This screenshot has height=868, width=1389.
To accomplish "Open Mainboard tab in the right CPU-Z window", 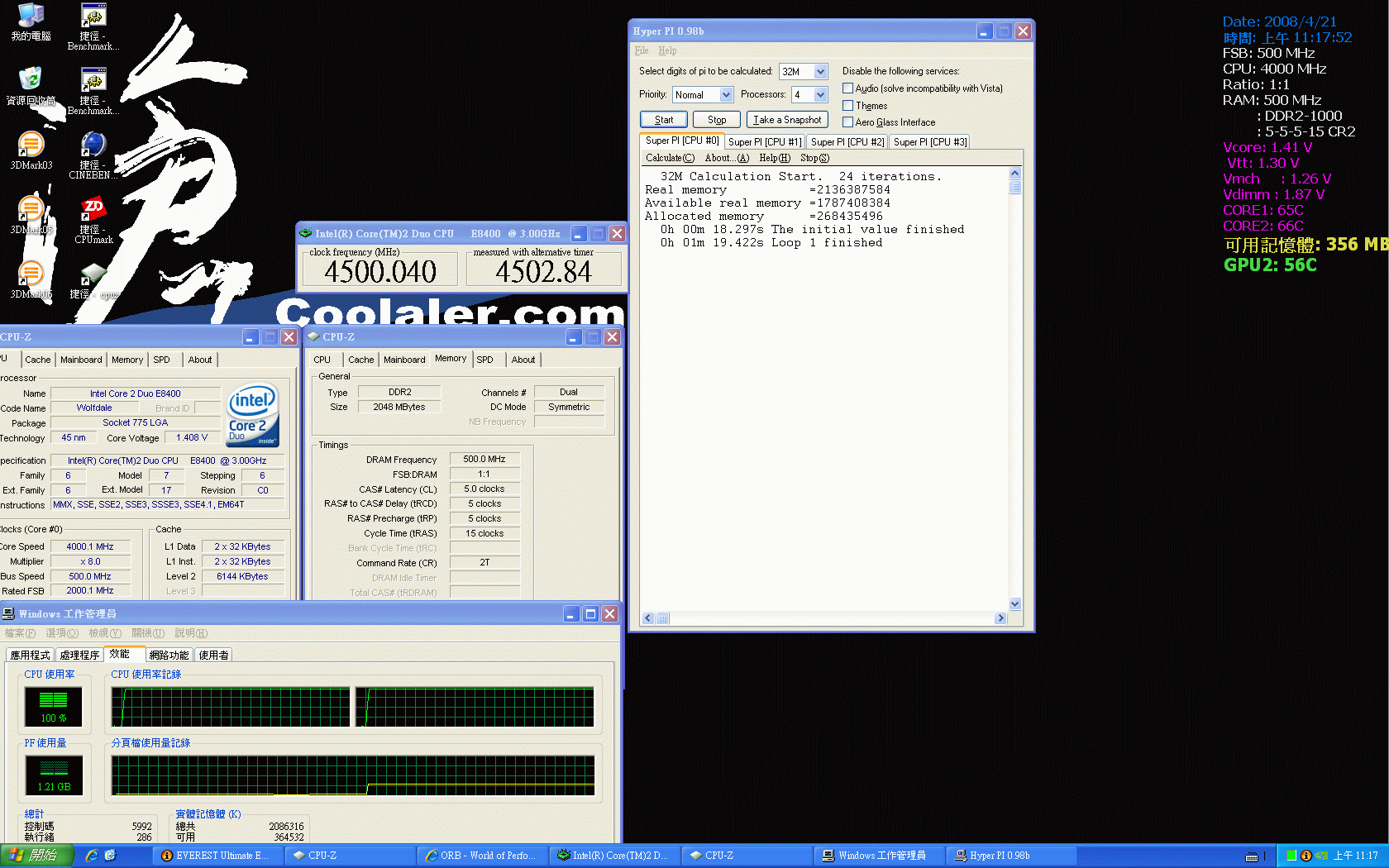I will click(x=404, y=360).
